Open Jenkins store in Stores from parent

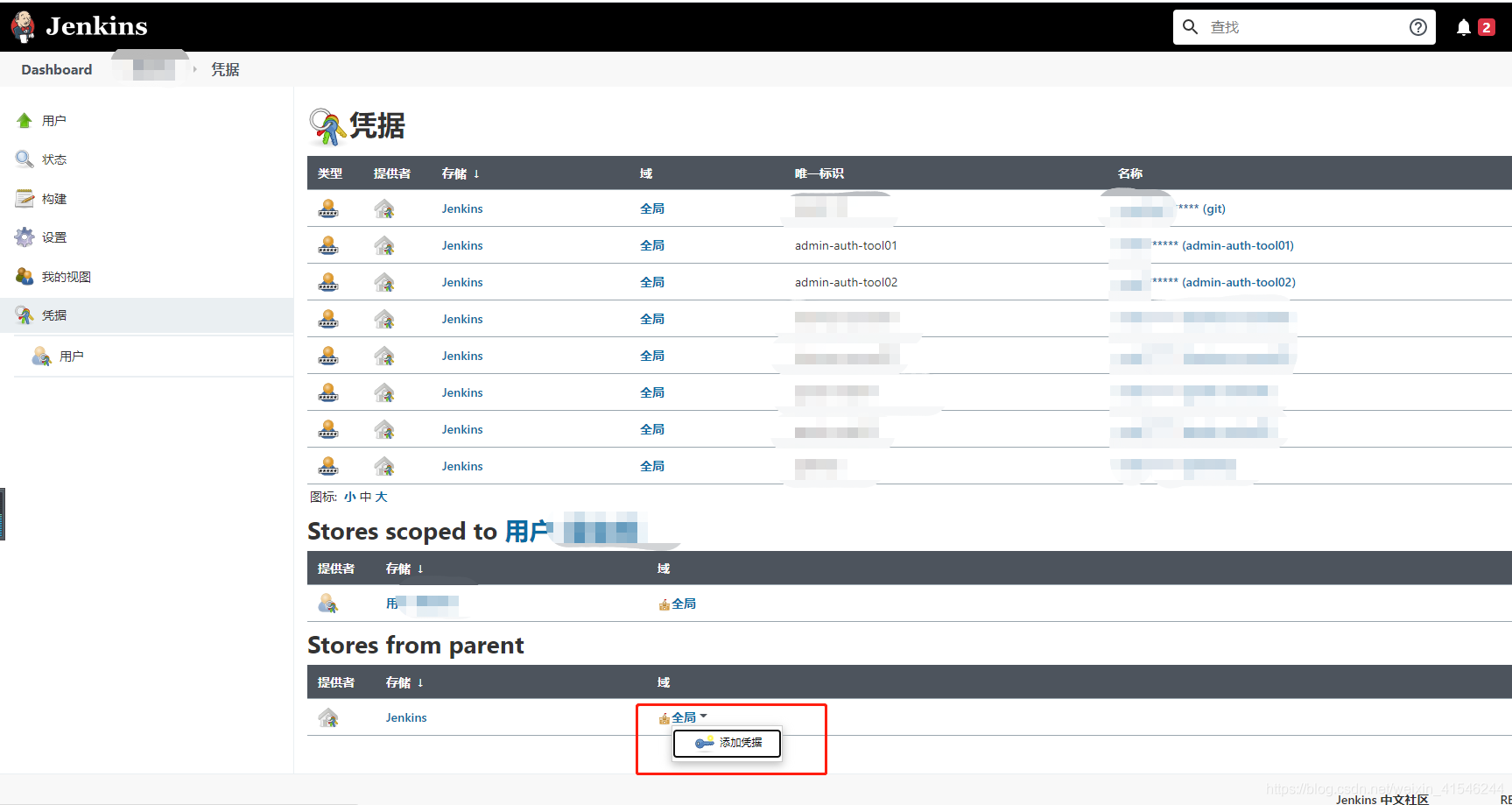pos(406,717)
